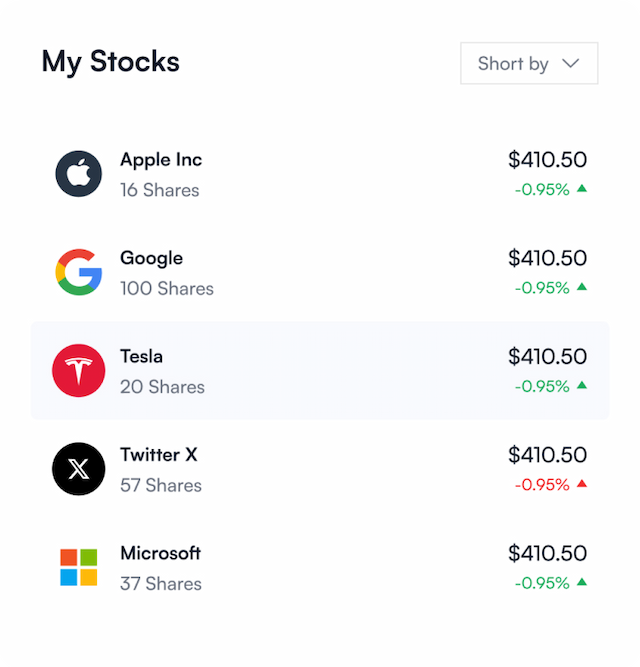Select the Microsoft stock name
Screen dimensions: 640x667
coord(160,553)
